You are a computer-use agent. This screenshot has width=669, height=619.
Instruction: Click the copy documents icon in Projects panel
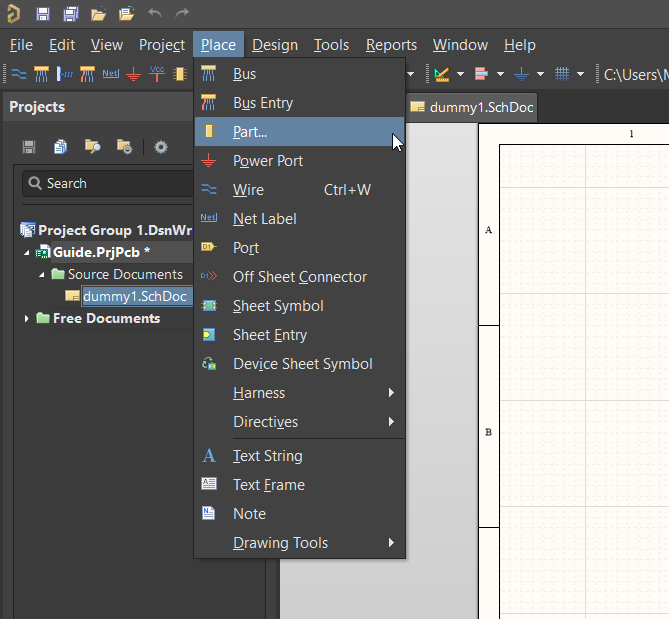61,147
